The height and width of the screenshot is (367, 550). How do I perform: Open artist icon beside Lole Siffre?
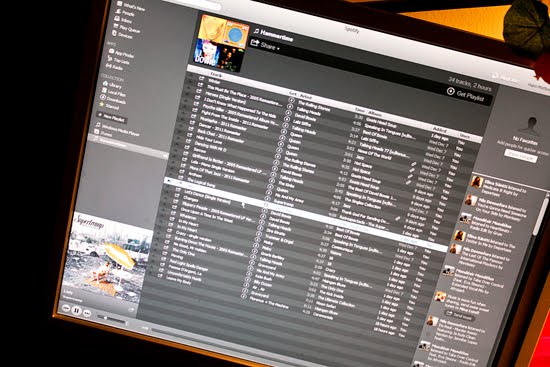(286, 119)
